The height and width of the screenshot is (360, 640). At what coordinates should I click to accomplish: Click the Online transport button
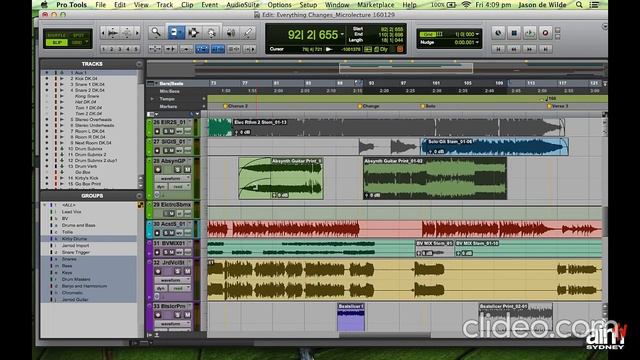498,33
